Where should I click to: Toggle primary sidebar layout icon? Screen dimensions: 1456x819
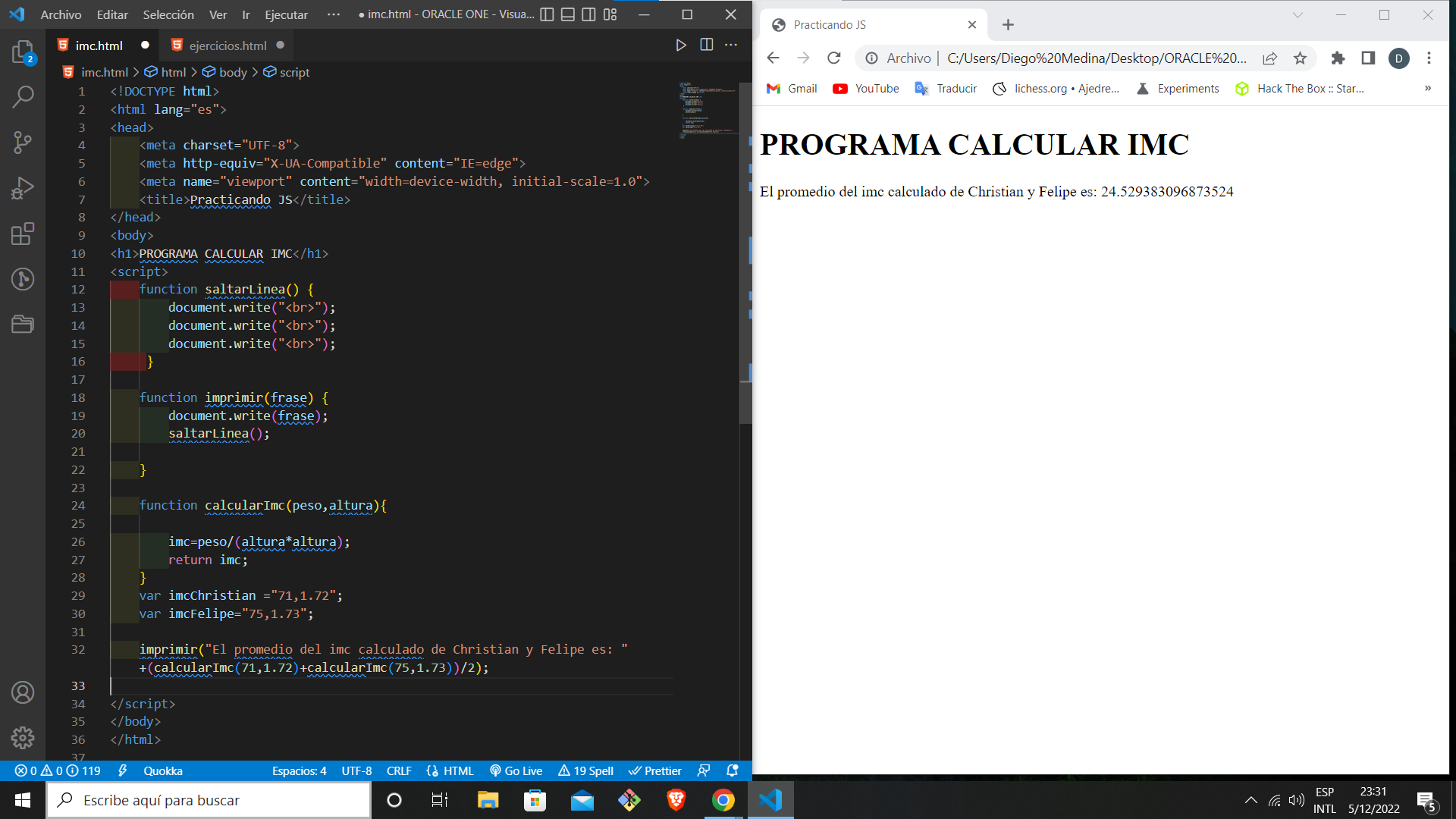coord(547,14)
